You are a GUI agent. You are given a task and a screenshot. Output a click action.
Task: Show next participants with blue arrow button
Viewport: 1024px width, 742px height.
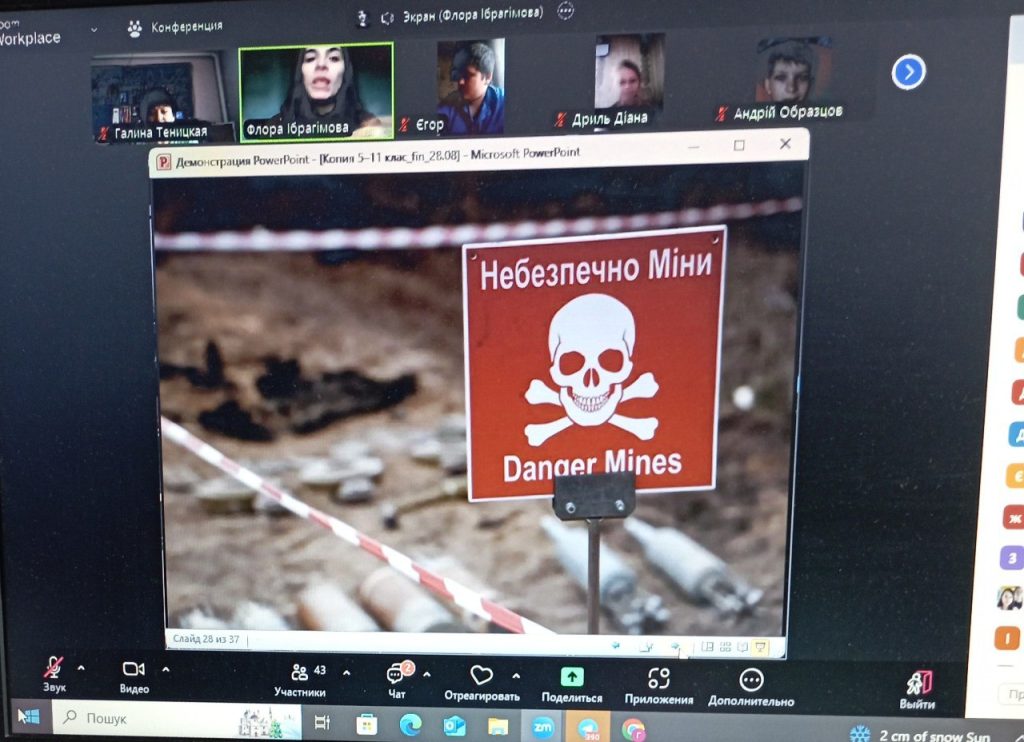tap(908, 72)
